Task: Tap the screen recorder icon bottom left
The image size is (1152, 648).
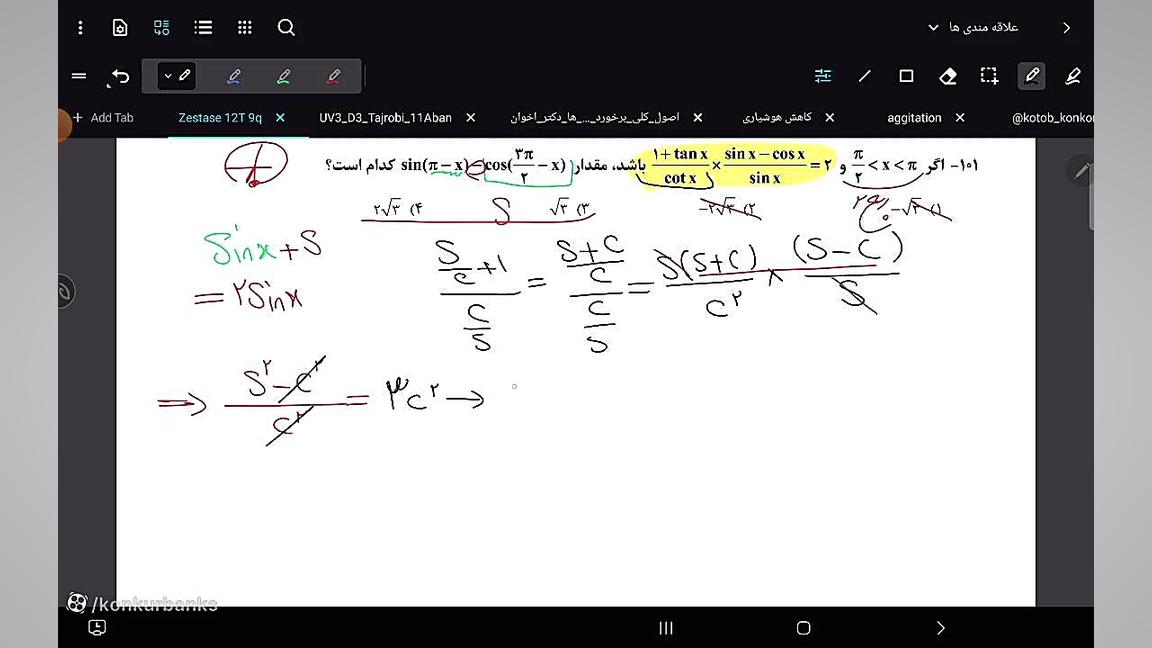Action: 97,627
